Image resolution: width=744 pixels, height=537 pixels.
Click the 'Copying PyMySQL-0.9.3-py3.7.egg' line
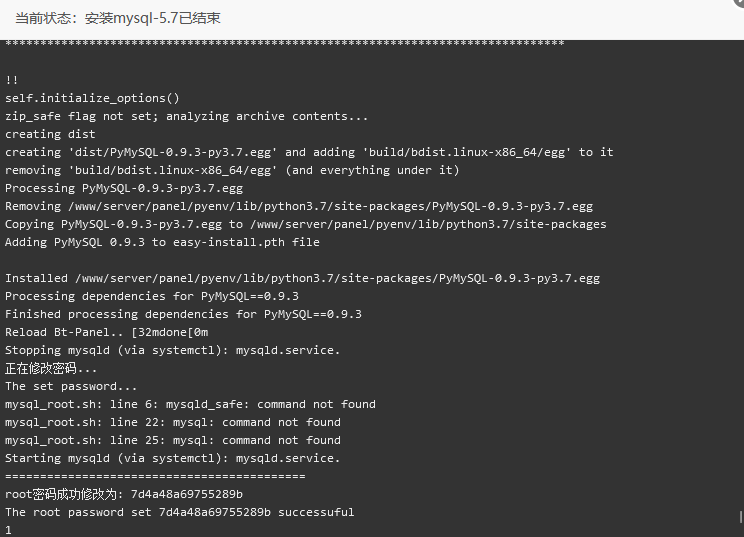(306, 224)
